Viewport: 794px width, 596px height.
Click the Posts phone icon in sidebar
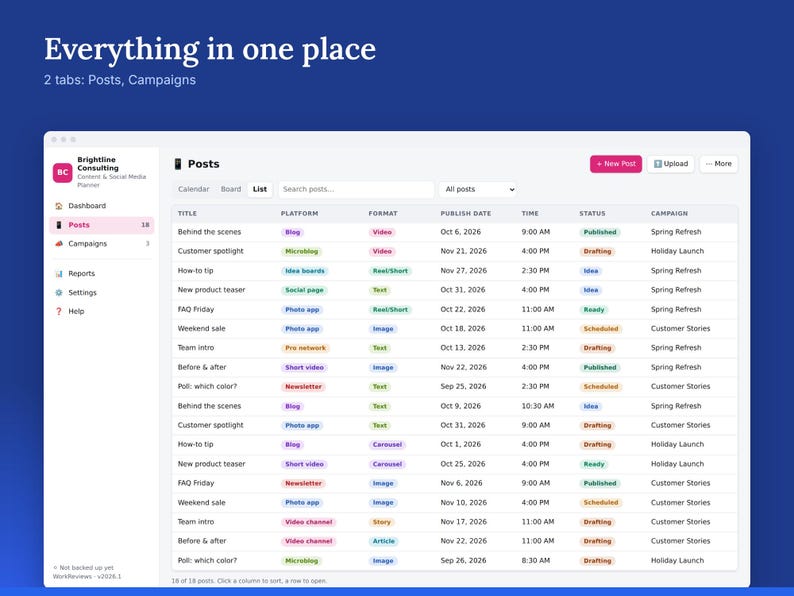[59, 225]
